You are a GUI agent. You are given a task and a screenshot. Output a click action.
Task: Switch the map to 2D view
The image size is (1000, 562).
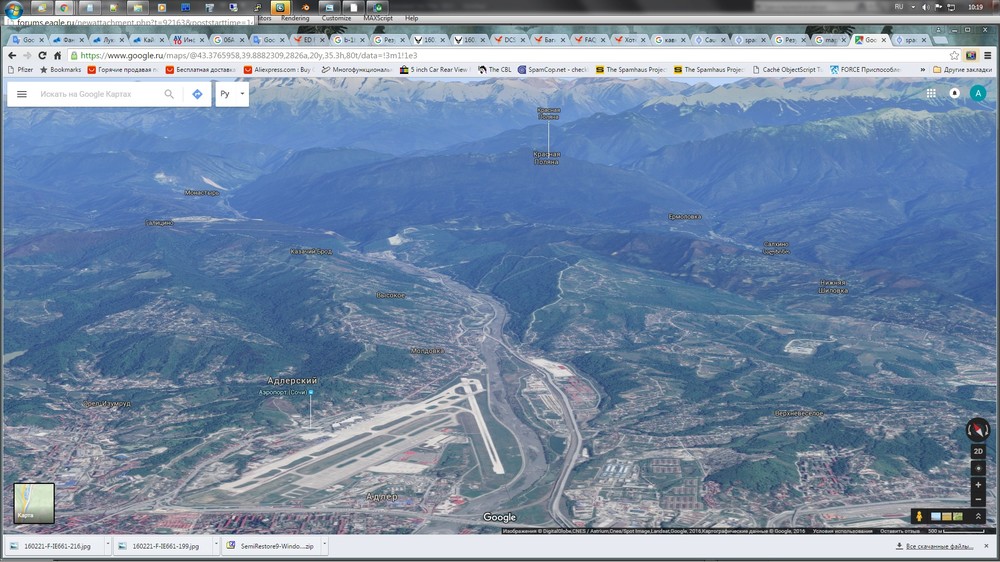pos(978,451)
